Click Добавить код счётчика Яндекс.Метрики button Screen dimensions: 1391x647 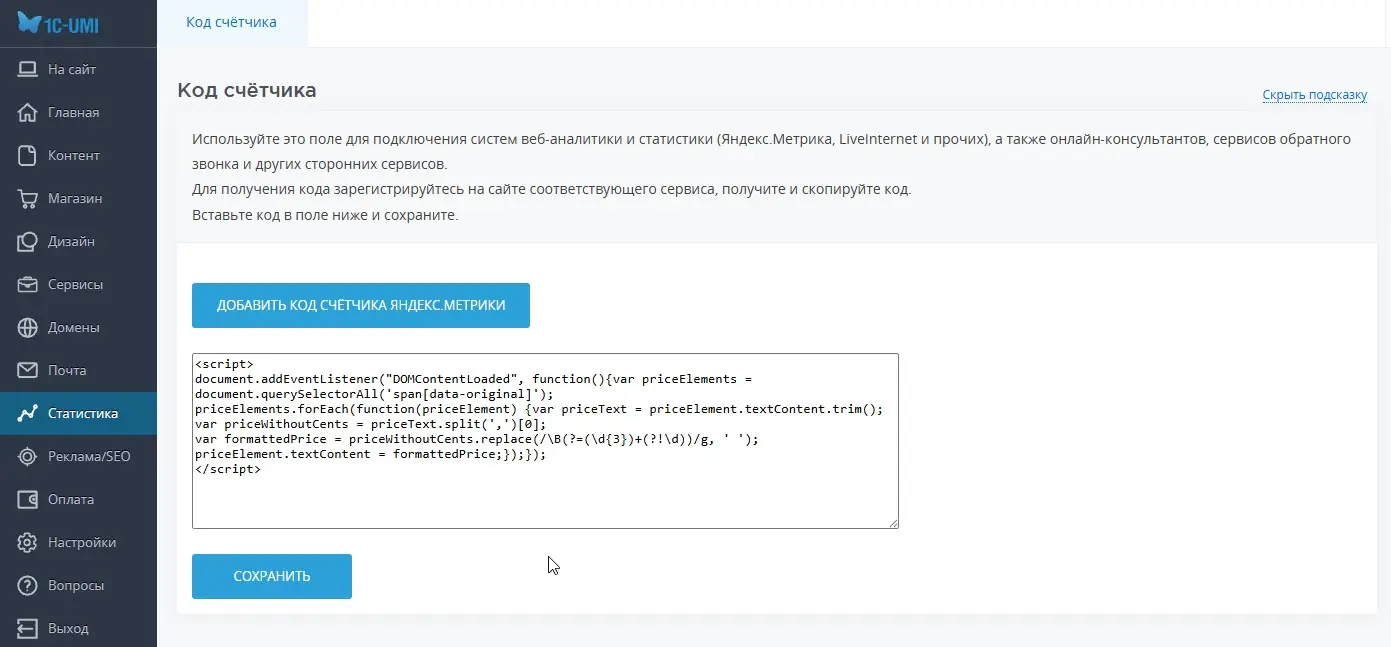point(361,305)
